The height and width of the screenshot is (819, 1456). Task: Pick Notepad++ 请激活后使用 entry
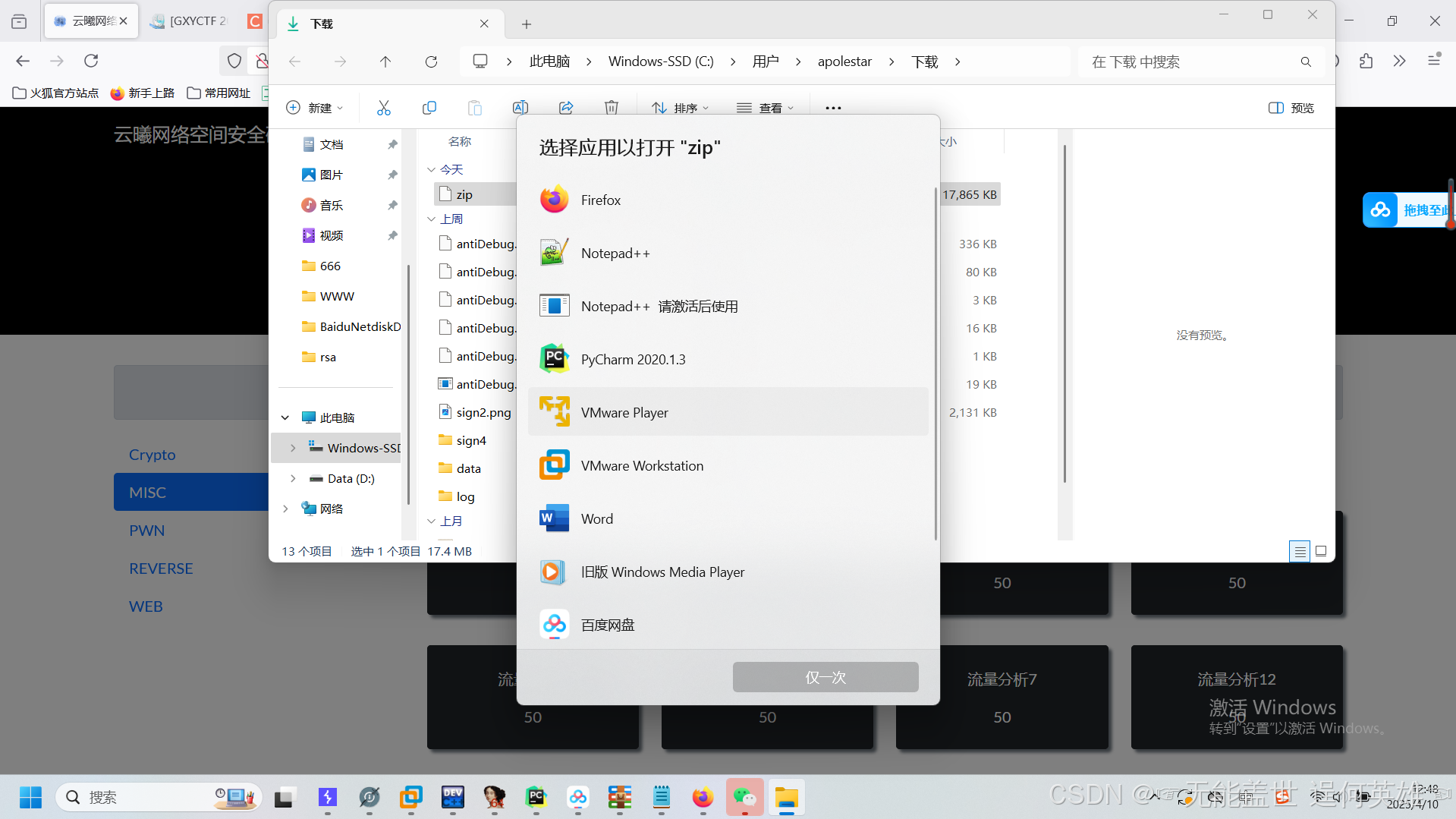pos(728,306)
